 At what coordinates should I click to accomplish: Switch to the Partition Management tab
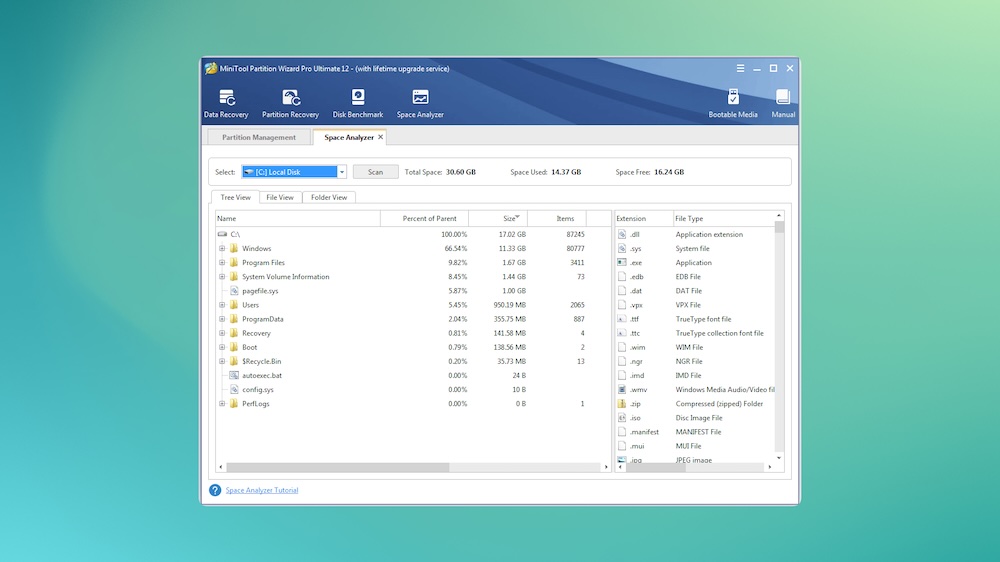[x=259, y=137]
